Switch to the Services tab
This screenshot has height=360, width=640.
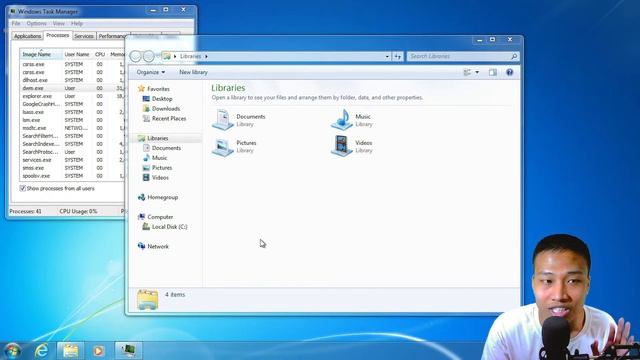(x=84, y=36)
